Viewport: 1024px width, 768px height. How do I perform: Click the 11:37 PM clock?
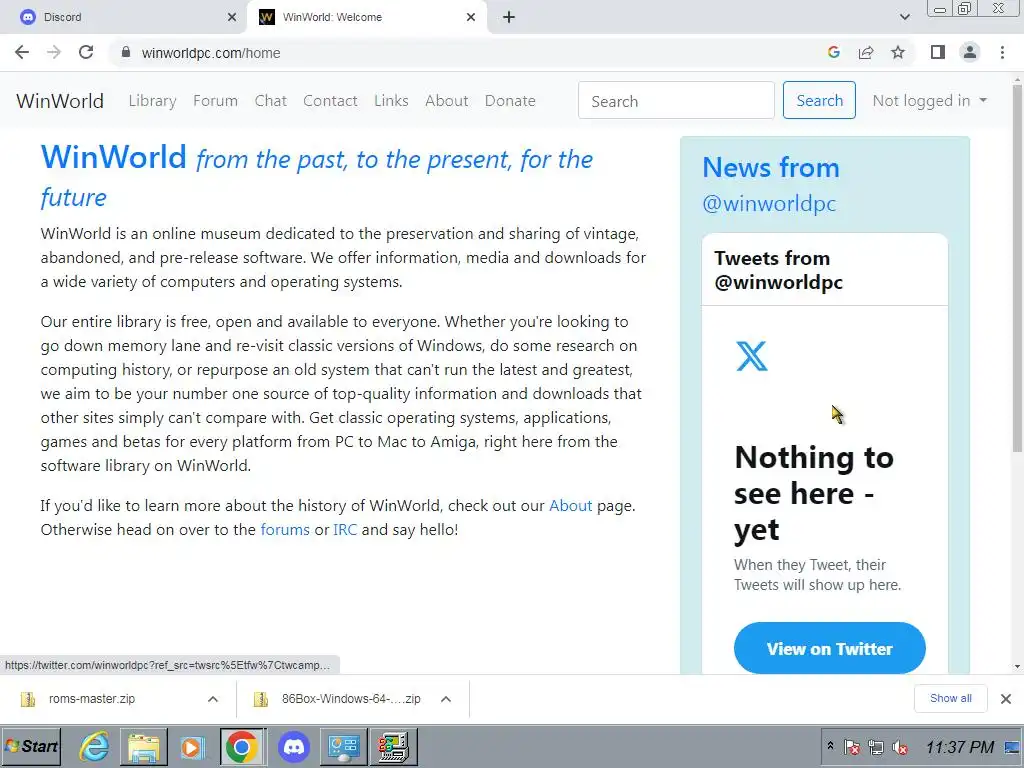pos(959,747)
